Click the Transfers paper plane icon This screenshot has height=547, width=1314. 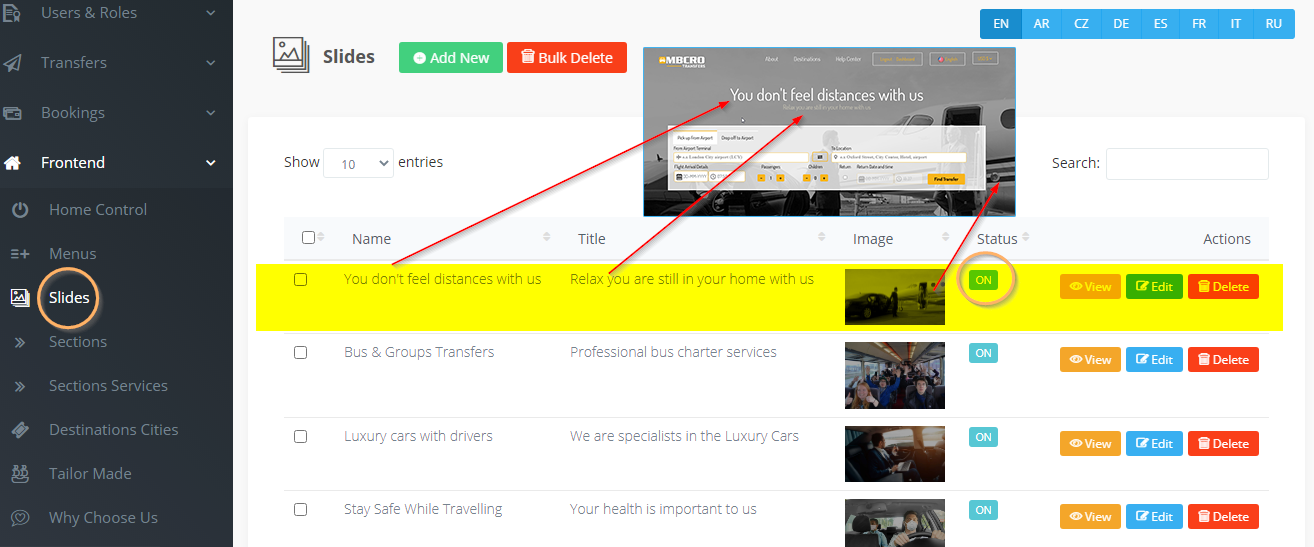coord(13,63)
